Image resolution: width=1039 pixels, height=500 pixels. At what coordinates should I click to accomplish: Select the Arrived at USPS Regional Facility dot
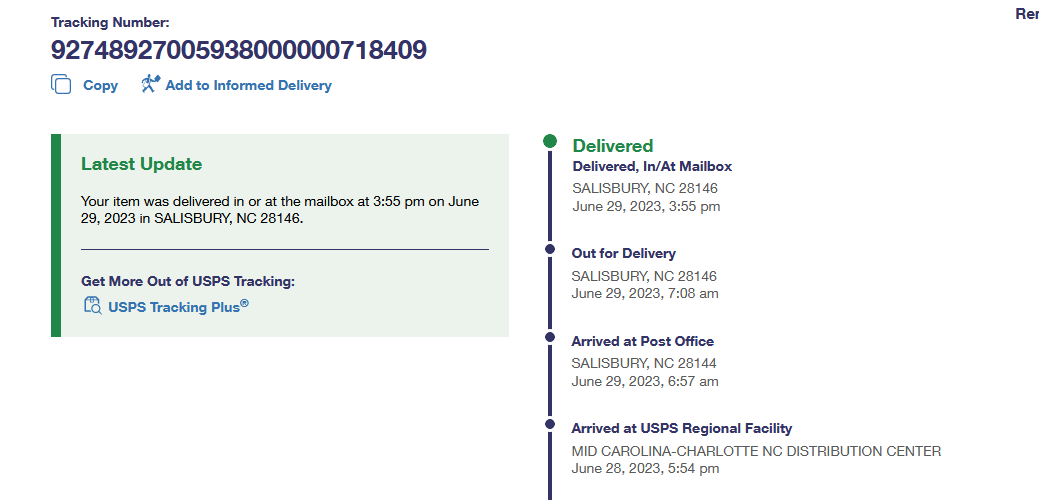coord(550,424)
